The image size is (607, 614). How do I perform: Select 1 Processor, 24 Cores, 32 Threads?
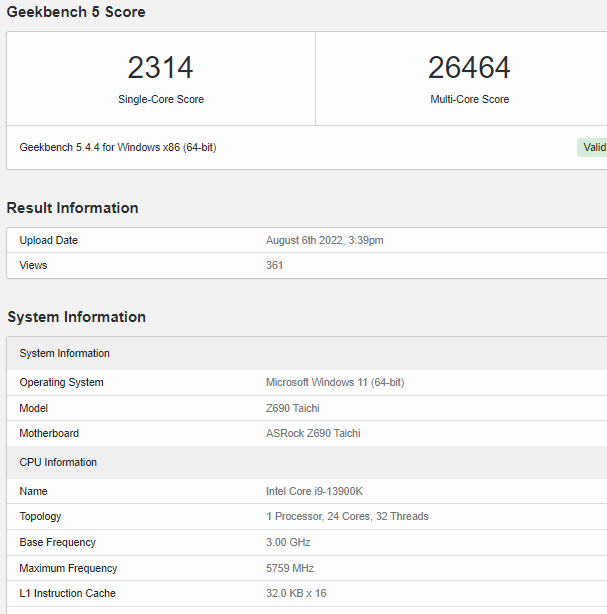coord(347,516)
